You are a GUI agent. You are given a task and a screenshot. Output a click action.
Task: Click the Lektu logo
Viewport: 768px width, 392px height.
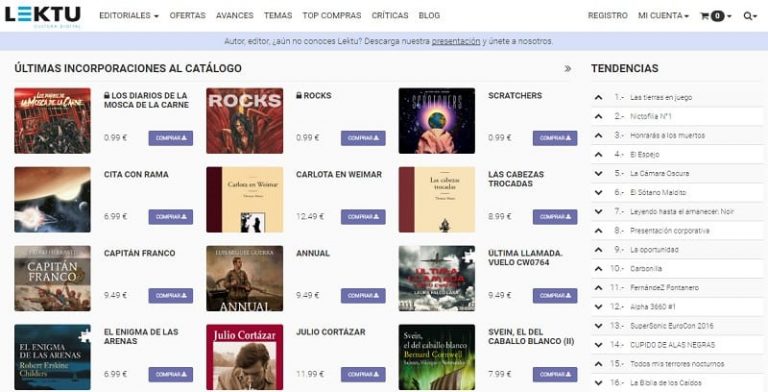pos(43,16)
